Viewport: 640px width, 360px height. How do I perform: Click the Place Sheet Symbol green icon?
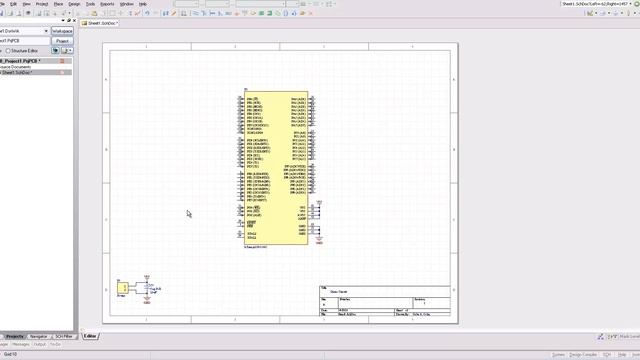pos(261,13)
